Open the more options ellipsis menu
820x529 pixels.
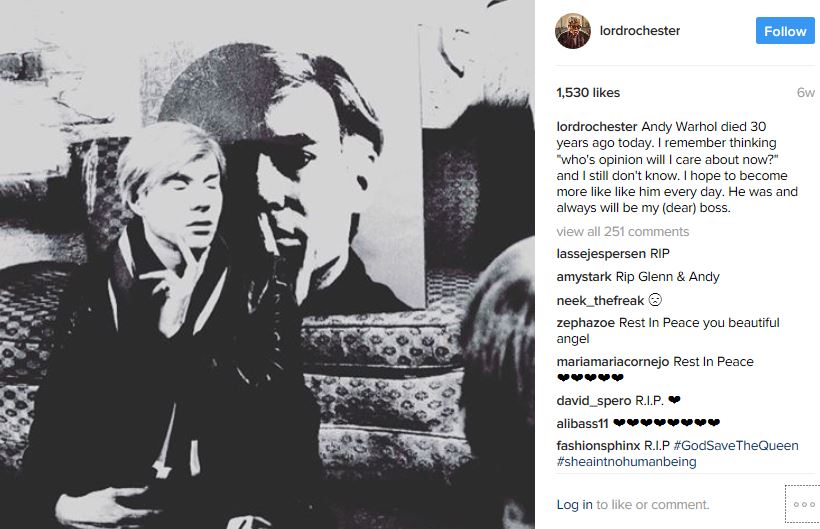tap(803, 504)
